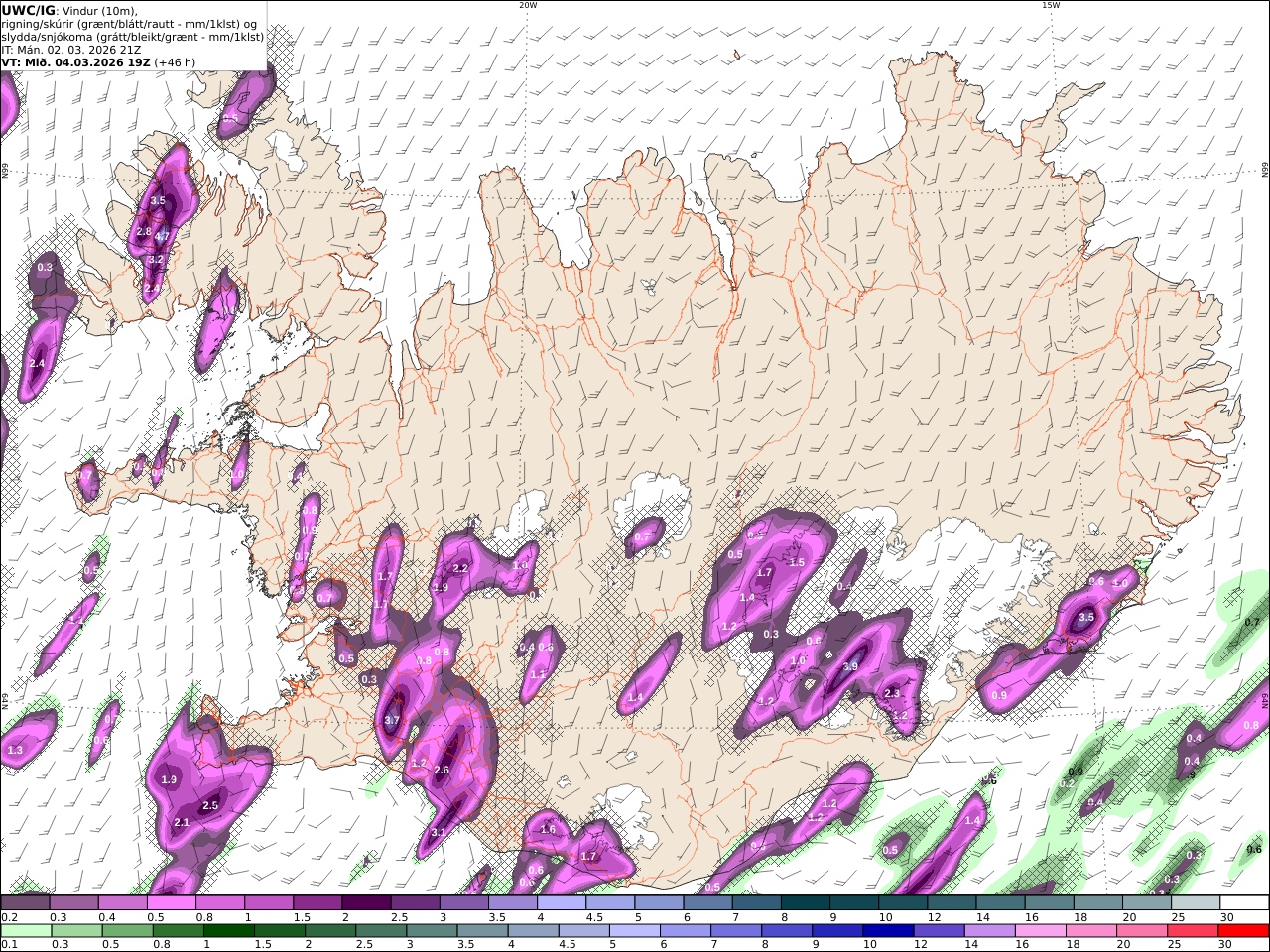This screenshot has width=1270, height=952.
Task: Click the white 30 swatch in the upper legend row
Action: pos(1243,903)
